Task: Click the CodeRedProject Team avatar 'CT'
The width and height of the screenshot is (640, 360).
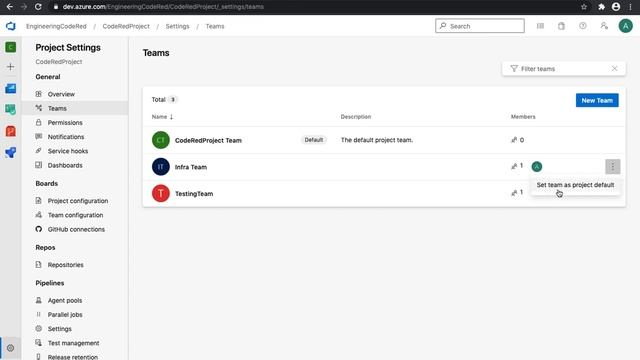Action: pos(161,140)
